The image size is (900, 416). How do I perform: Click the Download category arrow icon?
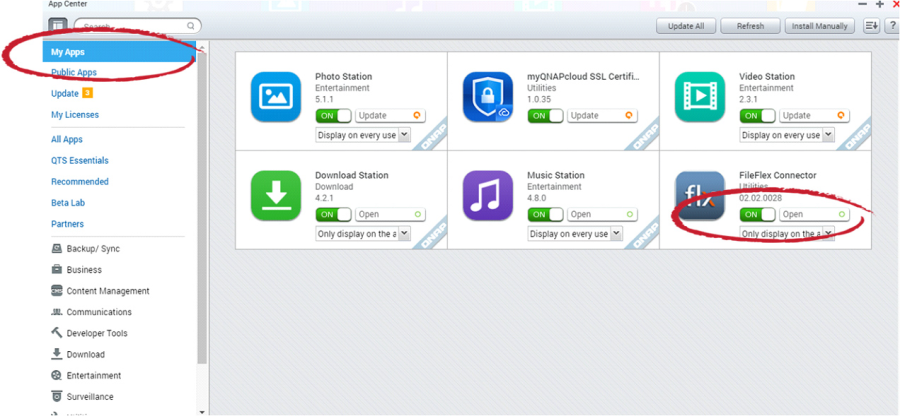click(x=57, y=354)
